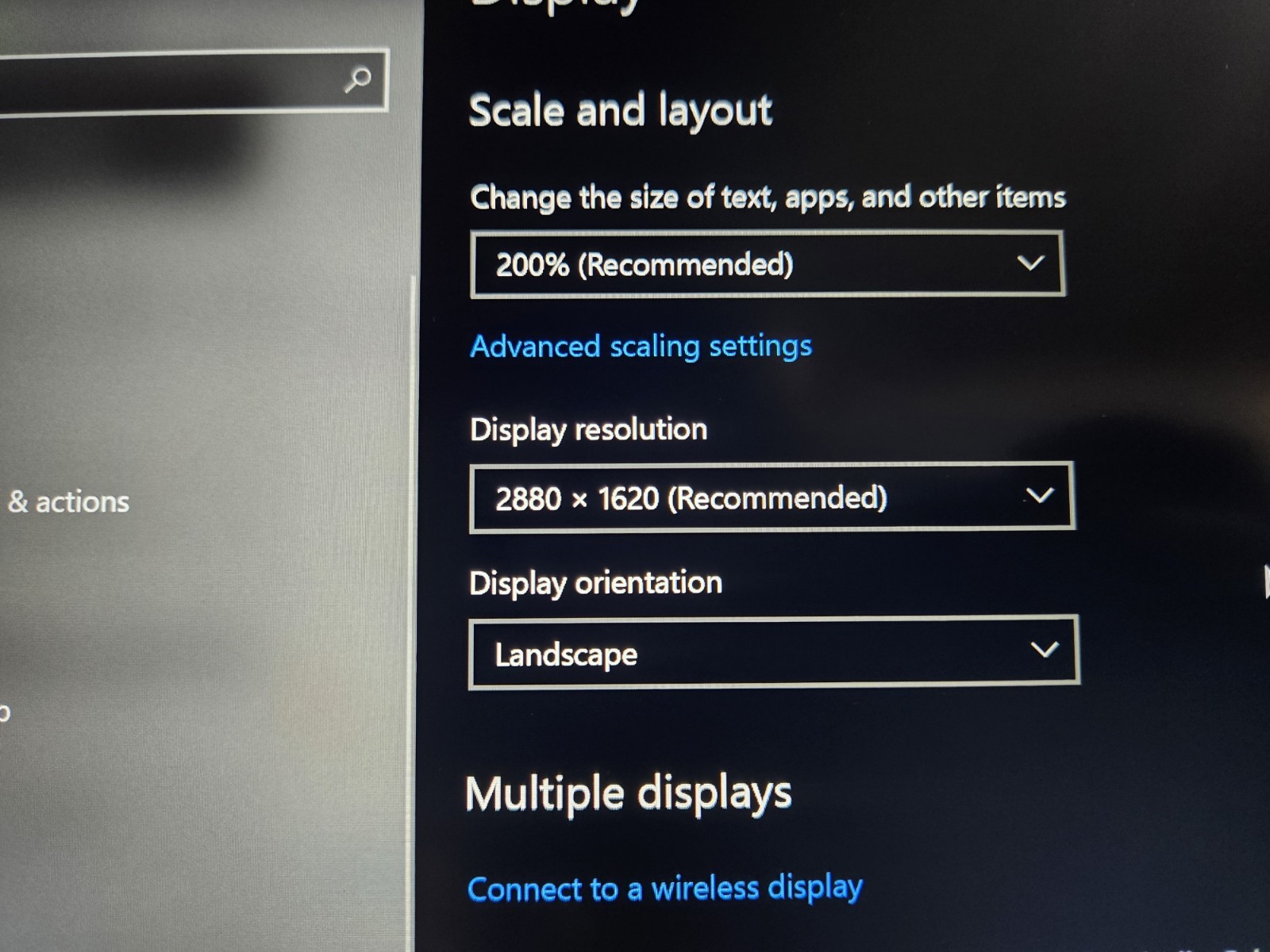
Task: Click the 'Multiple displays' heading
Action: pos(628,793)
